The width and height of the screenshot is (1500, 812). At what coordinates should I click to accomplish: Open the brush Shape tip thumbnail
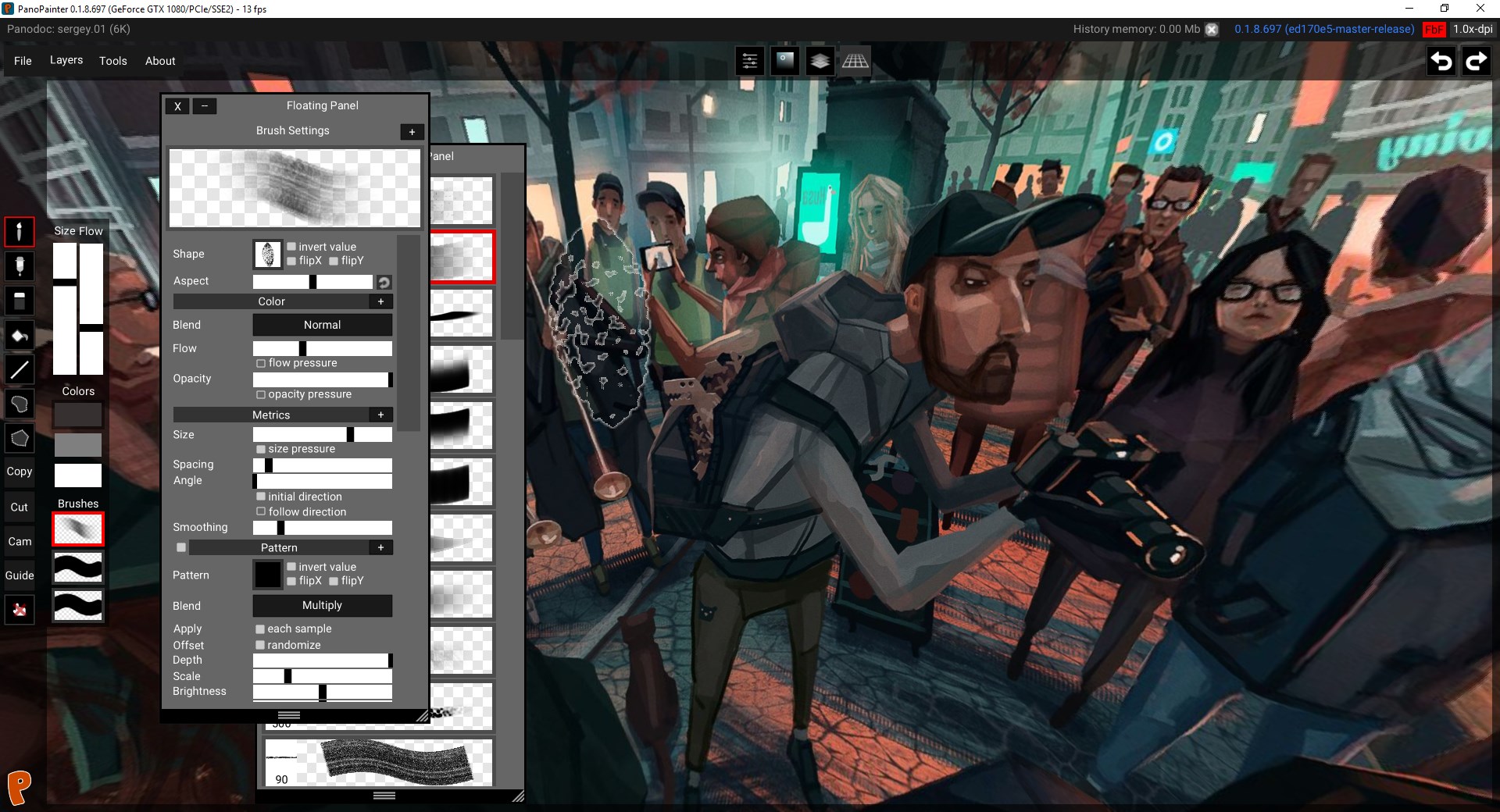267,255
